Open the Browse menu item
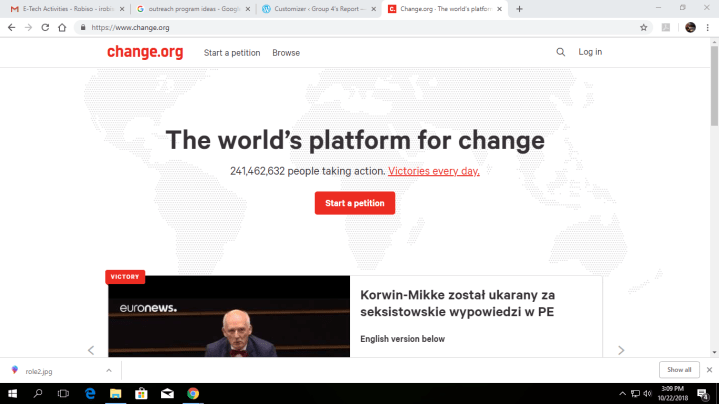The height and width of the screenshot is (404, 719). point(286,53)
